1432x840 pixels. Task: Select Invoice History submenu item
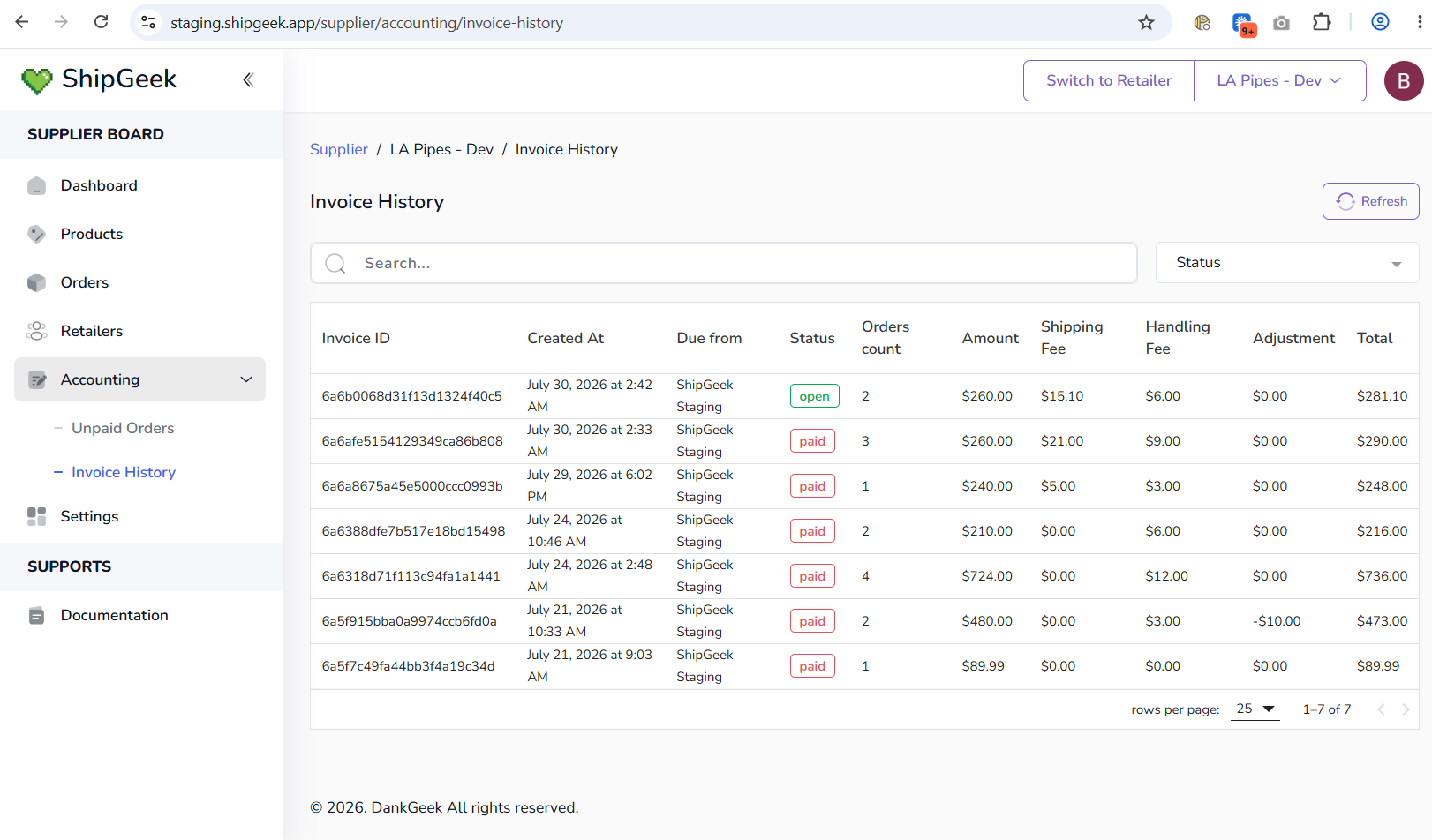(124, 472)
